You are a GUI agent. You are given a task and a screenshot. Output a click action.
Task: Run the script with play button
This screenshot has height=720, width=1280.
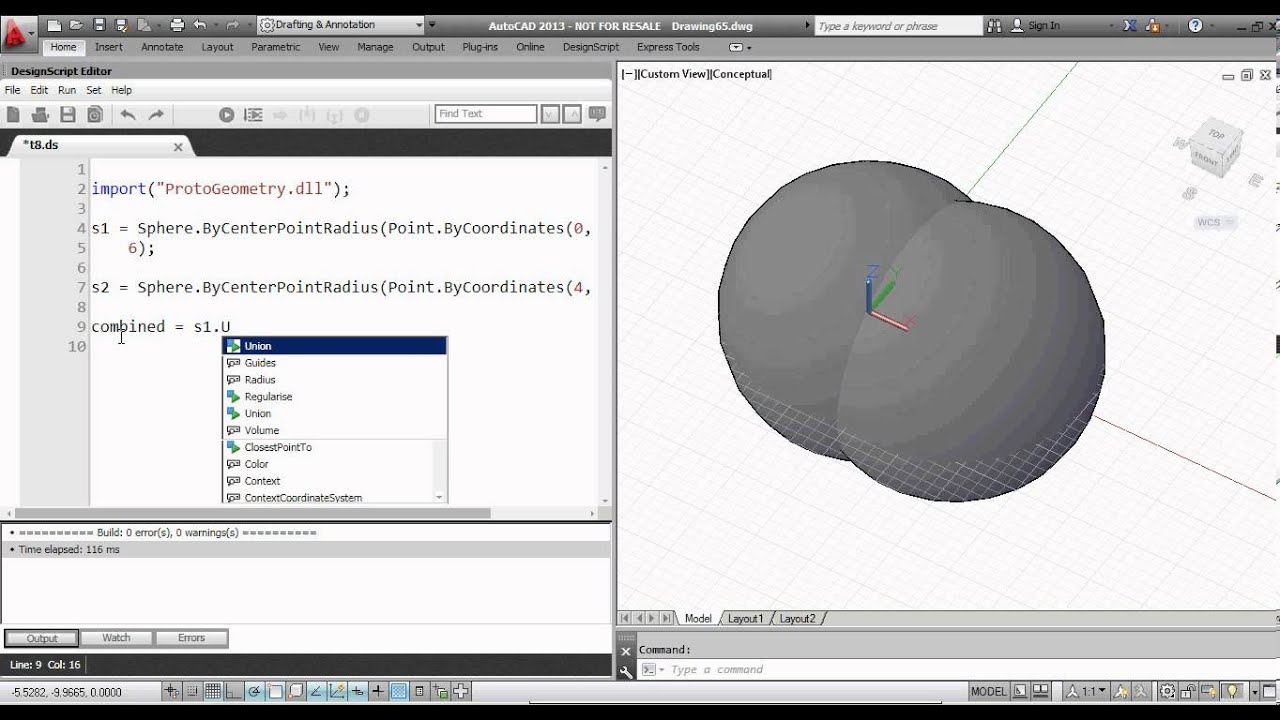click(227, 115)
